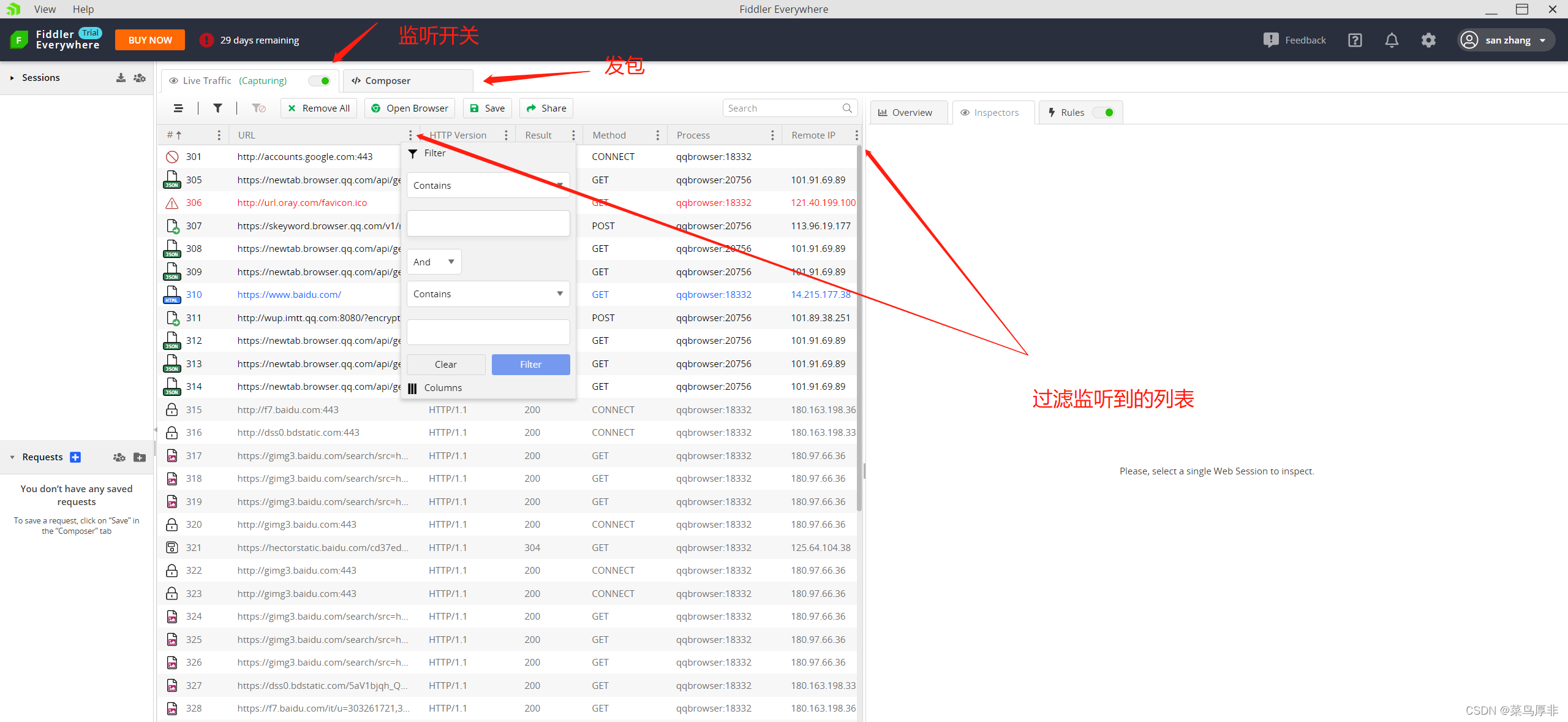1568x722 pixels.
Task: Open settings gear icon
Action: point(1428,40)
